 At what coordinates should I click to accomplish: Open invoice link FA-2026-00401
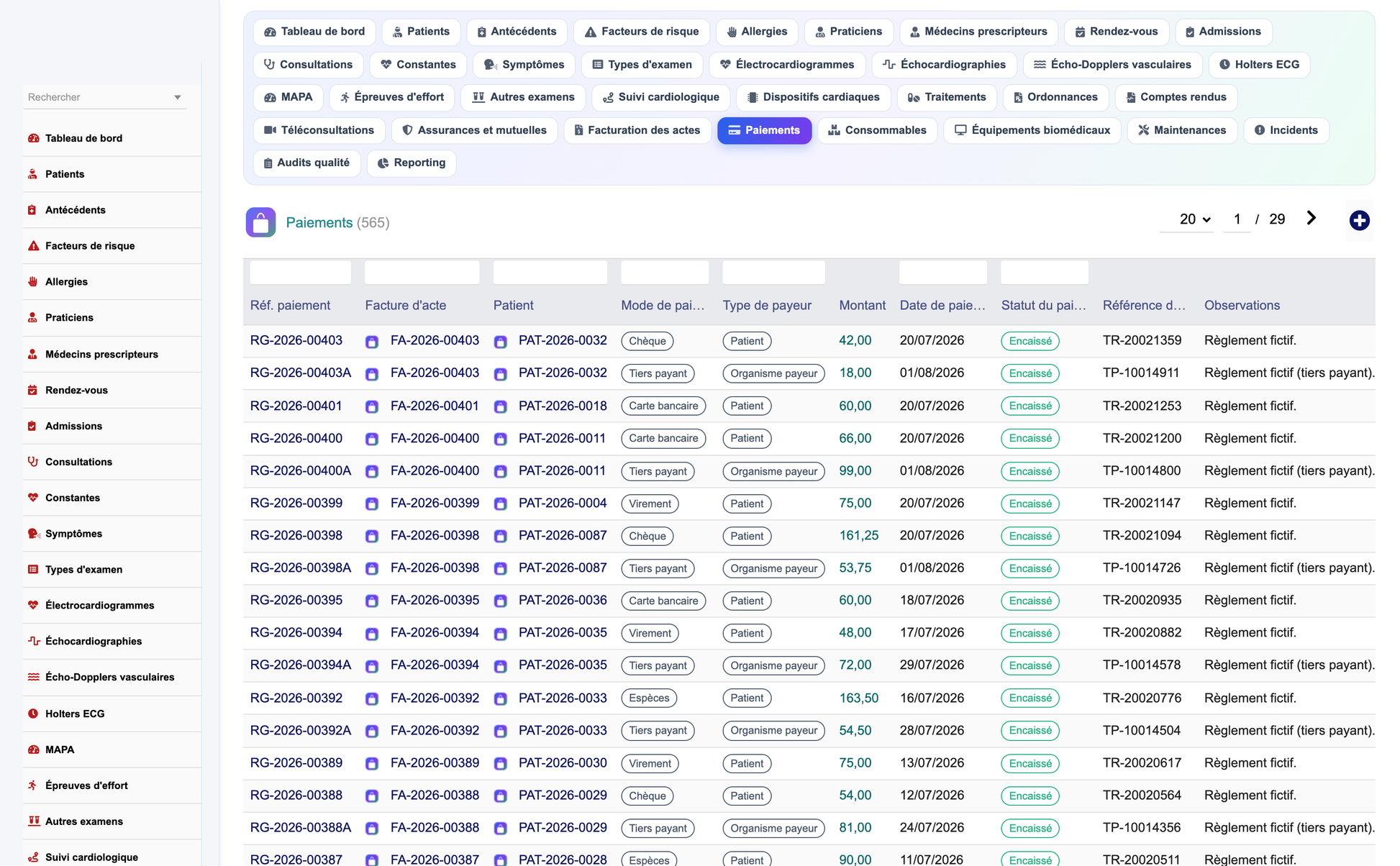tap(435, 406)
